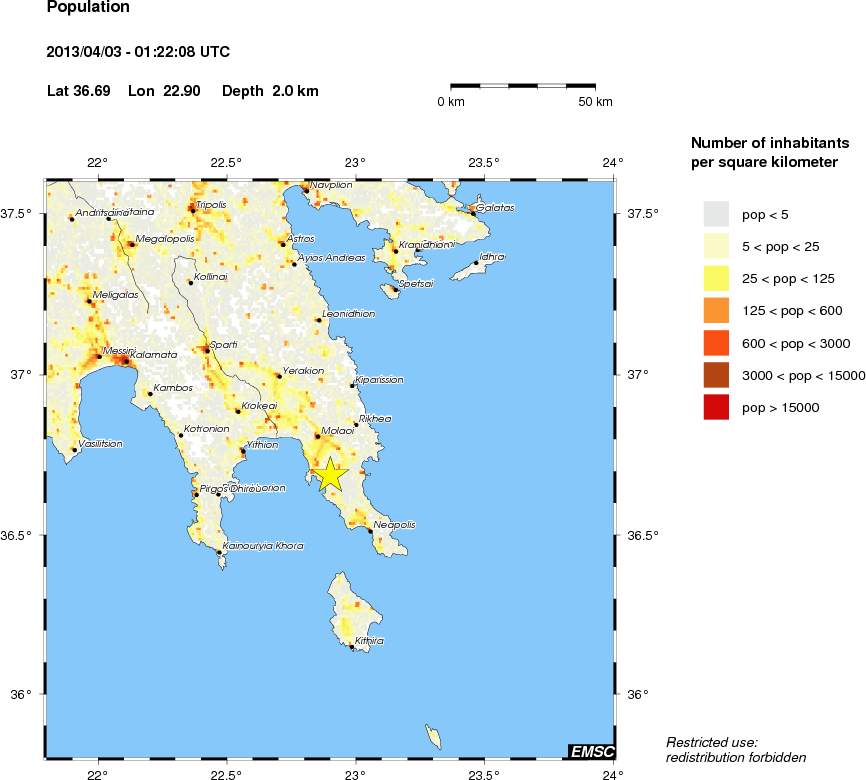Click the 'Tripolis' city label
The height and width of the screenshot is (780, 866).
[x=212, y=204]
